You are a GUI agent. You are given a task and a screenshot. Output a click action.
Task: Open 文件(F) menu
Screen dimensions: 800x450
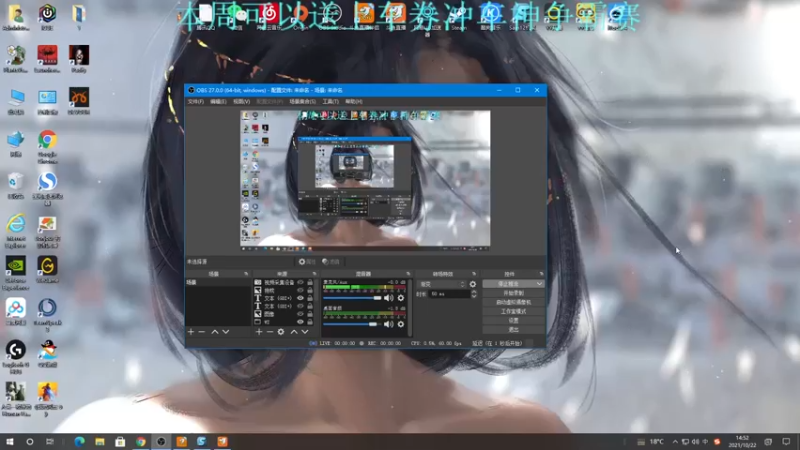click(x=195, y=102)
